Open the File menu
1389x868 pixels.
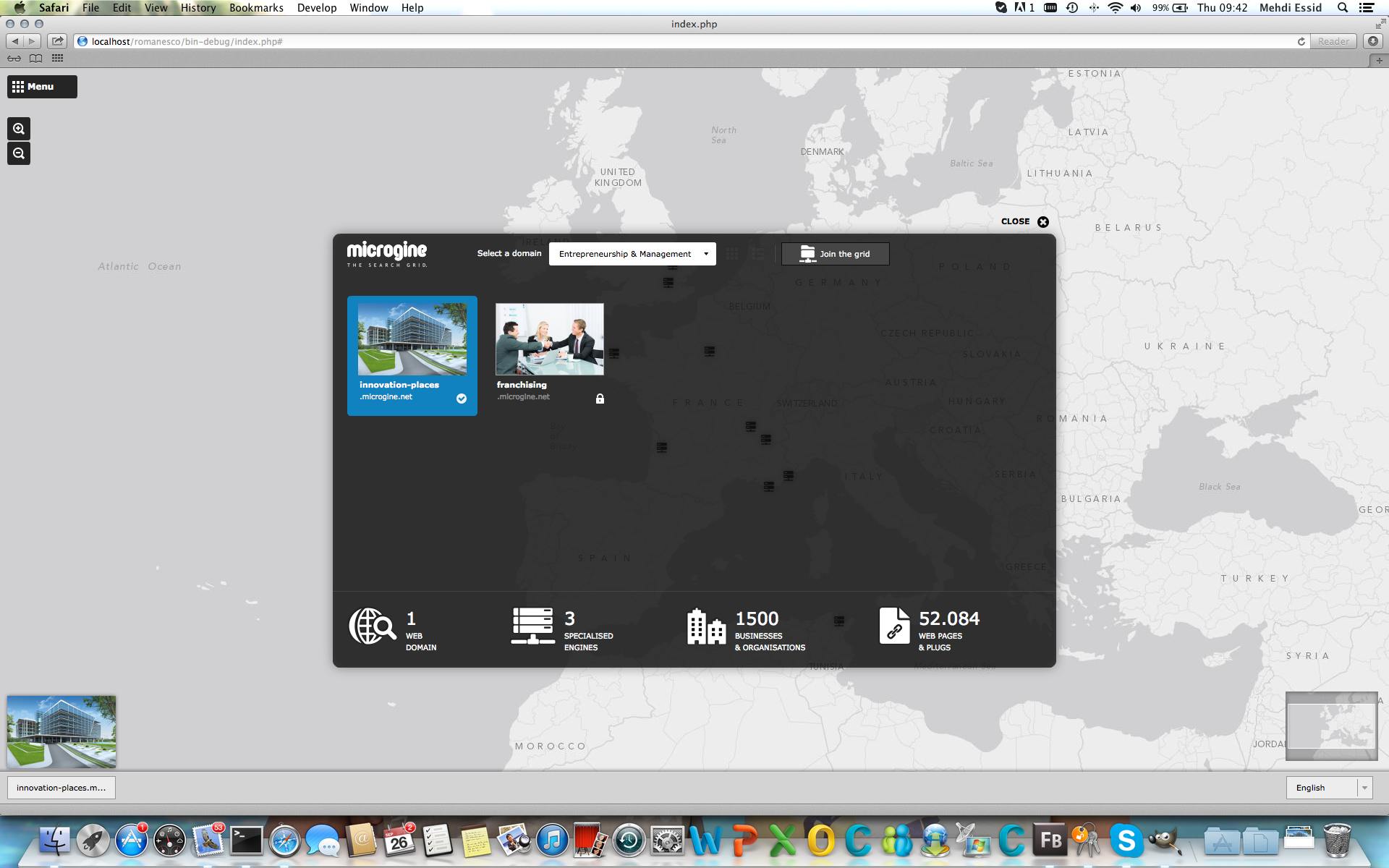click(90, 7)
